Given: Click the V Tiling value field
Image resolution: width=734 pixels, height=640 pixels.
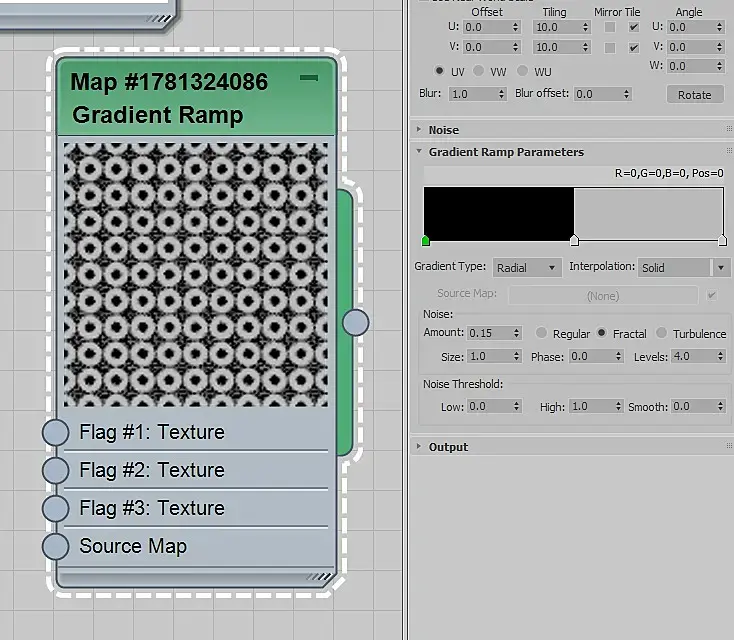Looking at the screenshot, I should [x=557, y=47].
